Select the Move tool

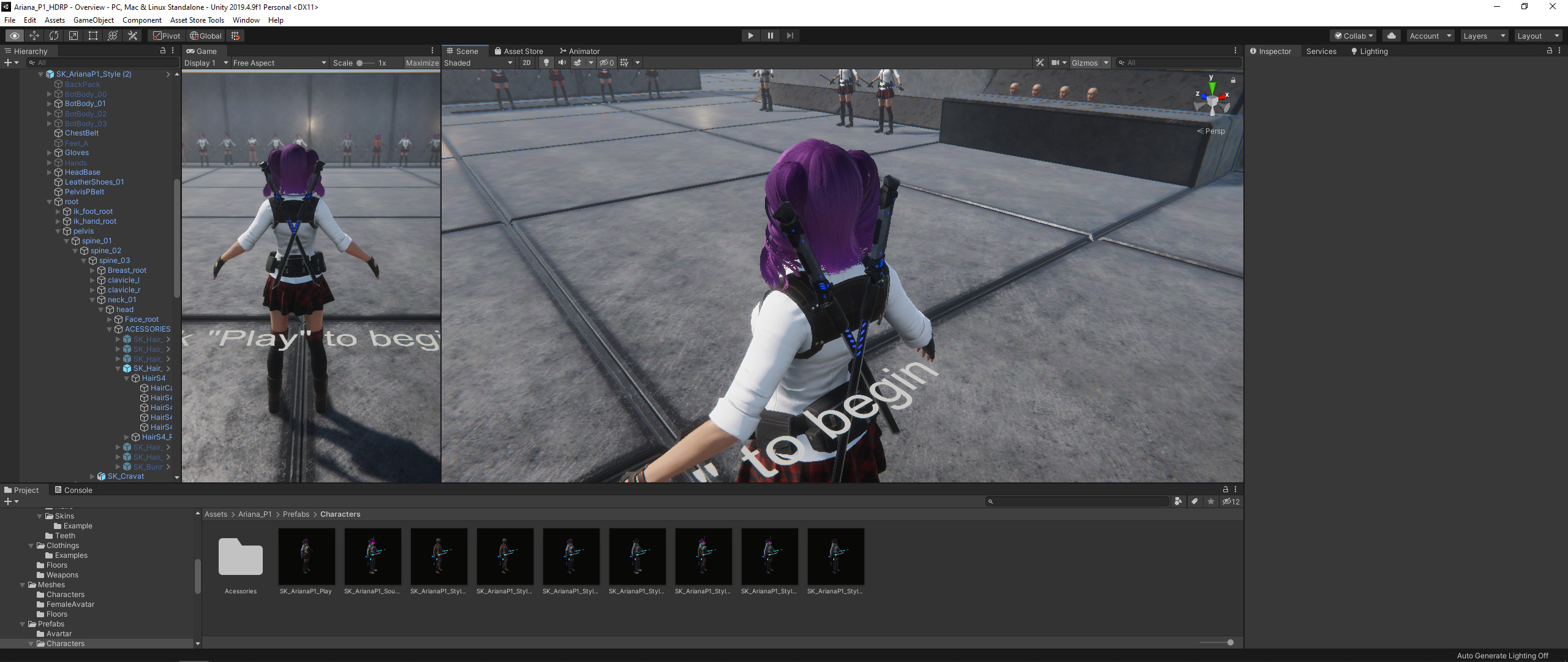(34, 36)
